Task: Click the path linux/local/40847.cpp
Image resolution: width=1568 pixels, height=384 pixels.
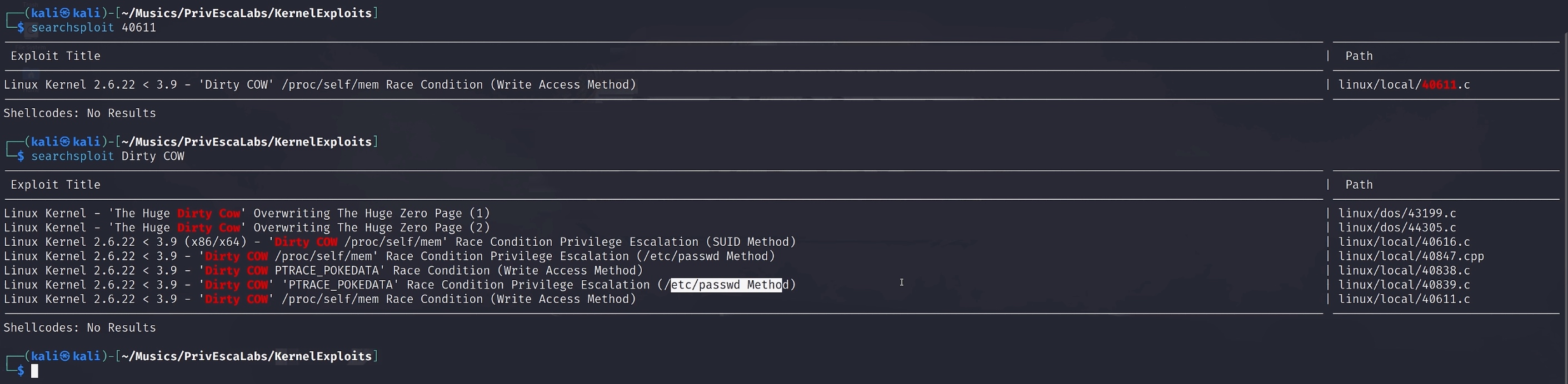Action: [x=1411, y=256]
